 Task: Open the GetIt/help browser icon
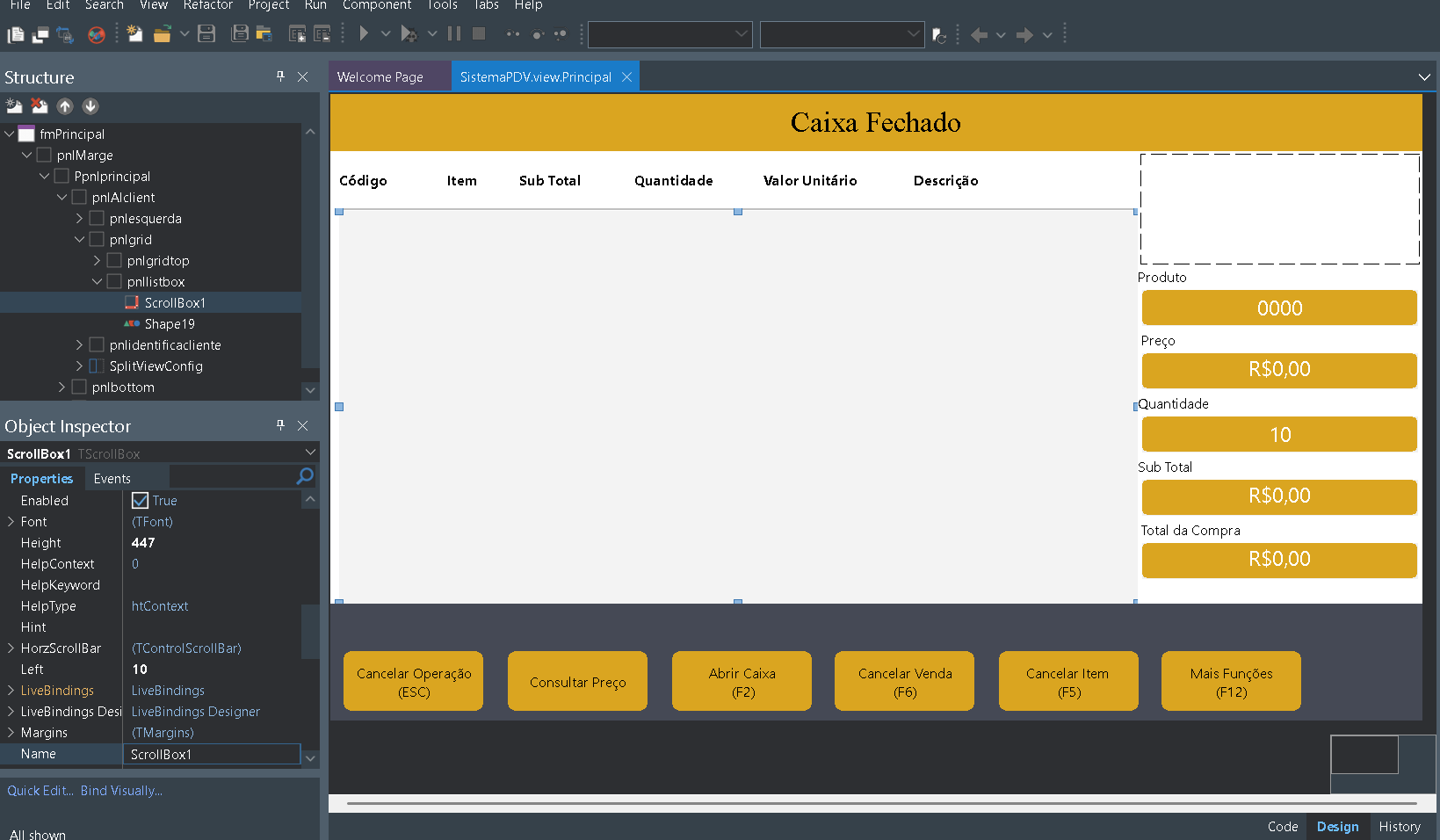coord(97,35)
